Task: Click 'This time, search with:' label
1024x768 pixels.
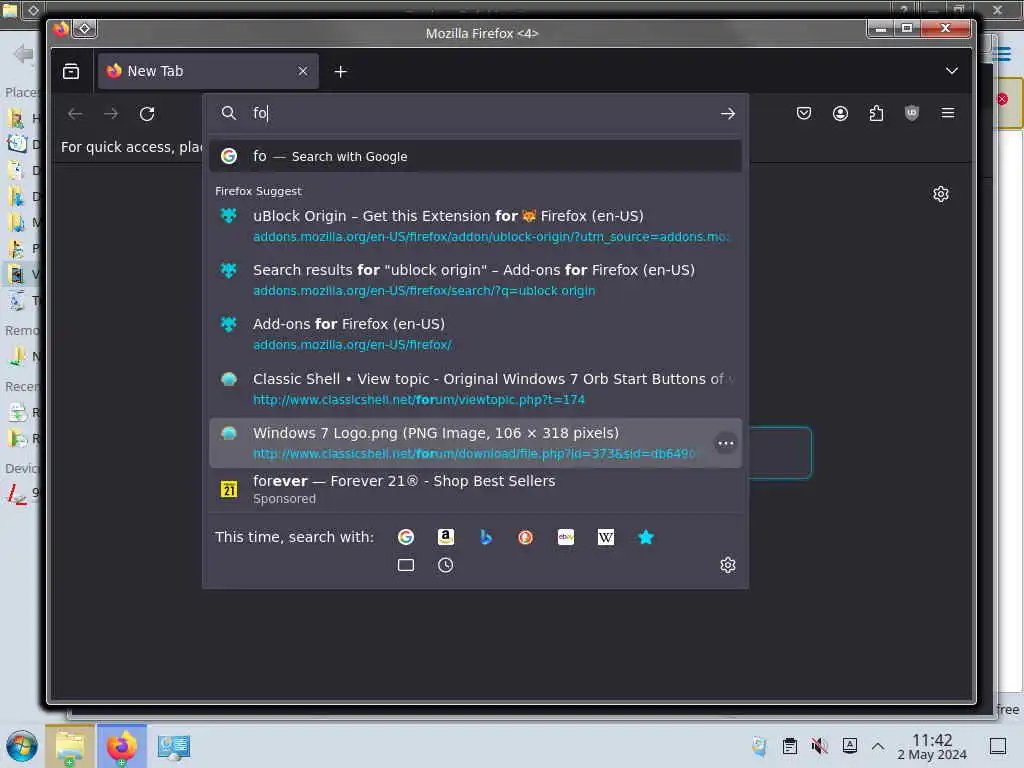Action: point(294,537)
